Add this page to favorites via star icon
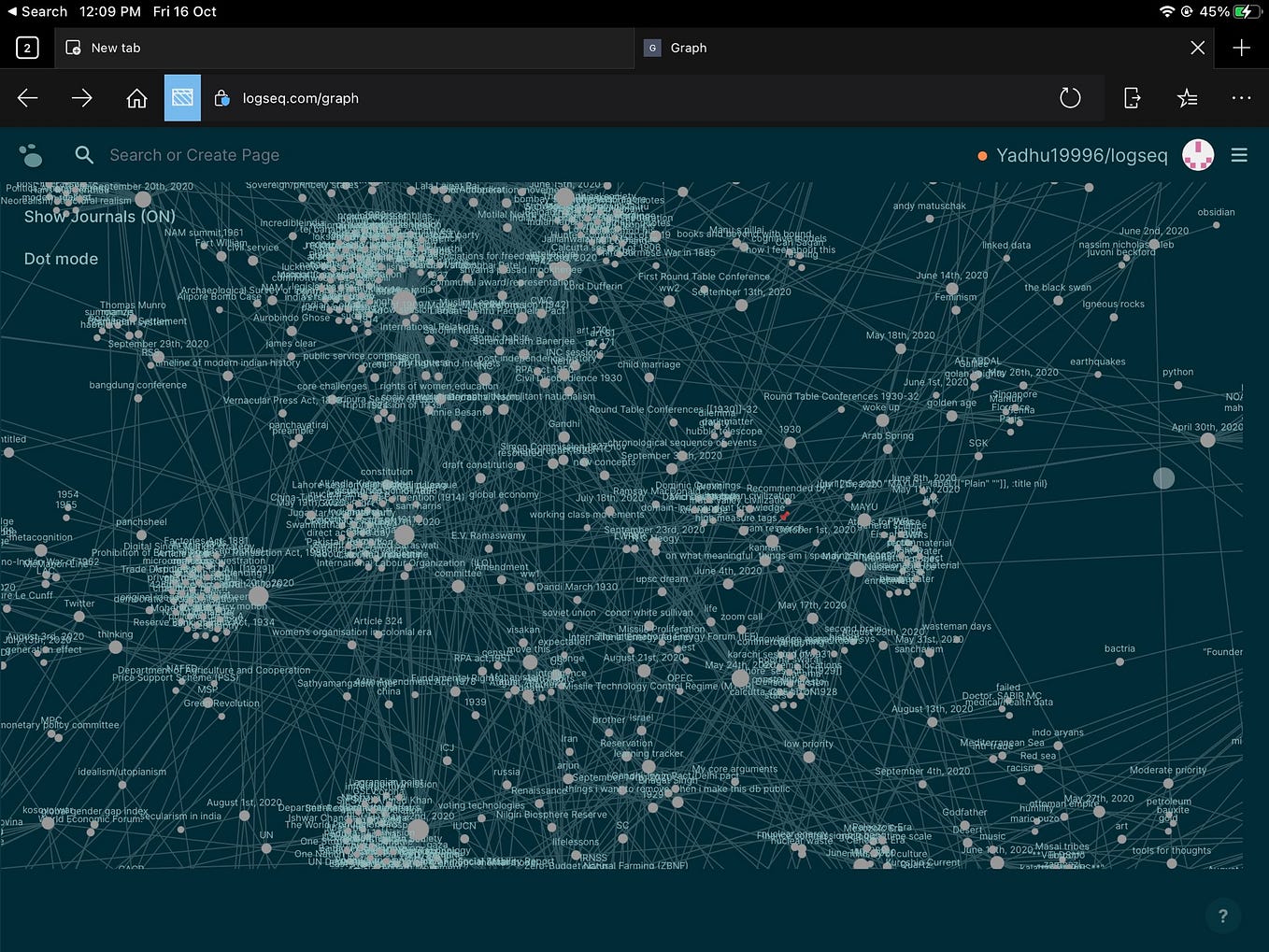1269x952 pixels. pyautogui.click(x=1187, y=97)
